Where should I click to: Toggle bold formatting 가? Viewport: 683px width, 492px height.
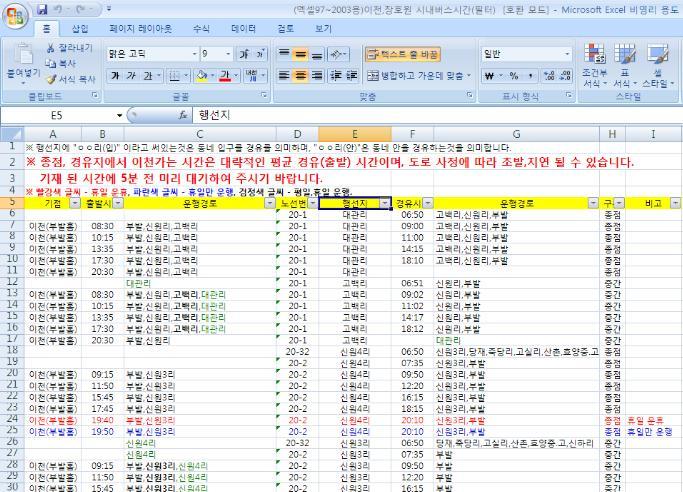[x=115, y=76]
